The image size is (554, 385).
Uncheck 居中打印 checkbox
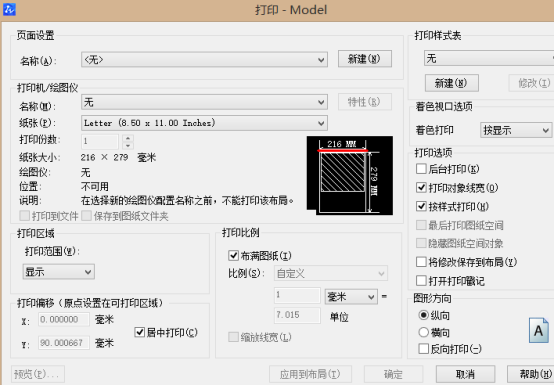coord(140,332)
